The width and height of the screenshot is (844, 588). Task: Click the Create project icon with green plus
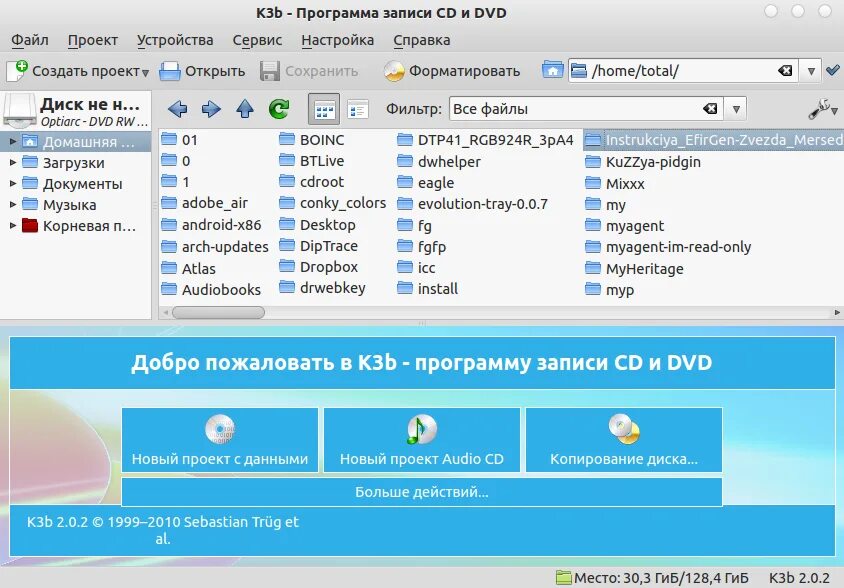pyautogui.click(x=17, y=71)
